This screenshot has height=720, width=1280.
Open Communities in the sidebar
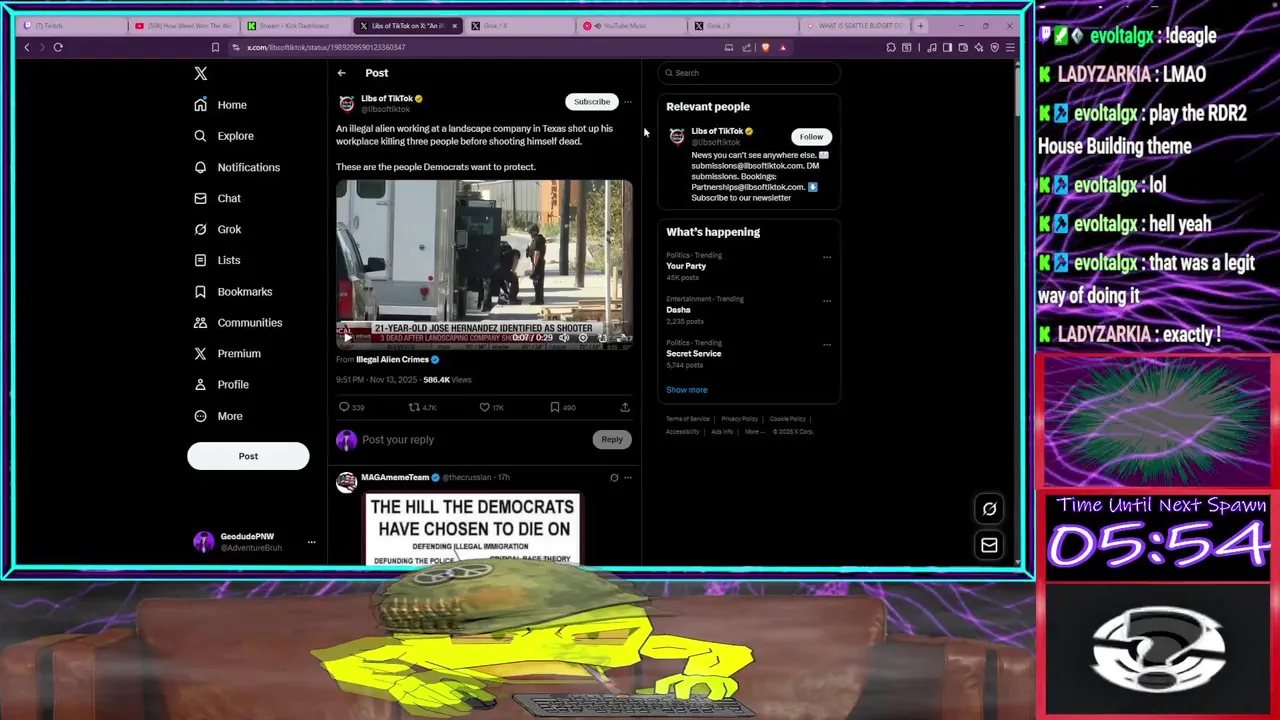pos(238,322)
